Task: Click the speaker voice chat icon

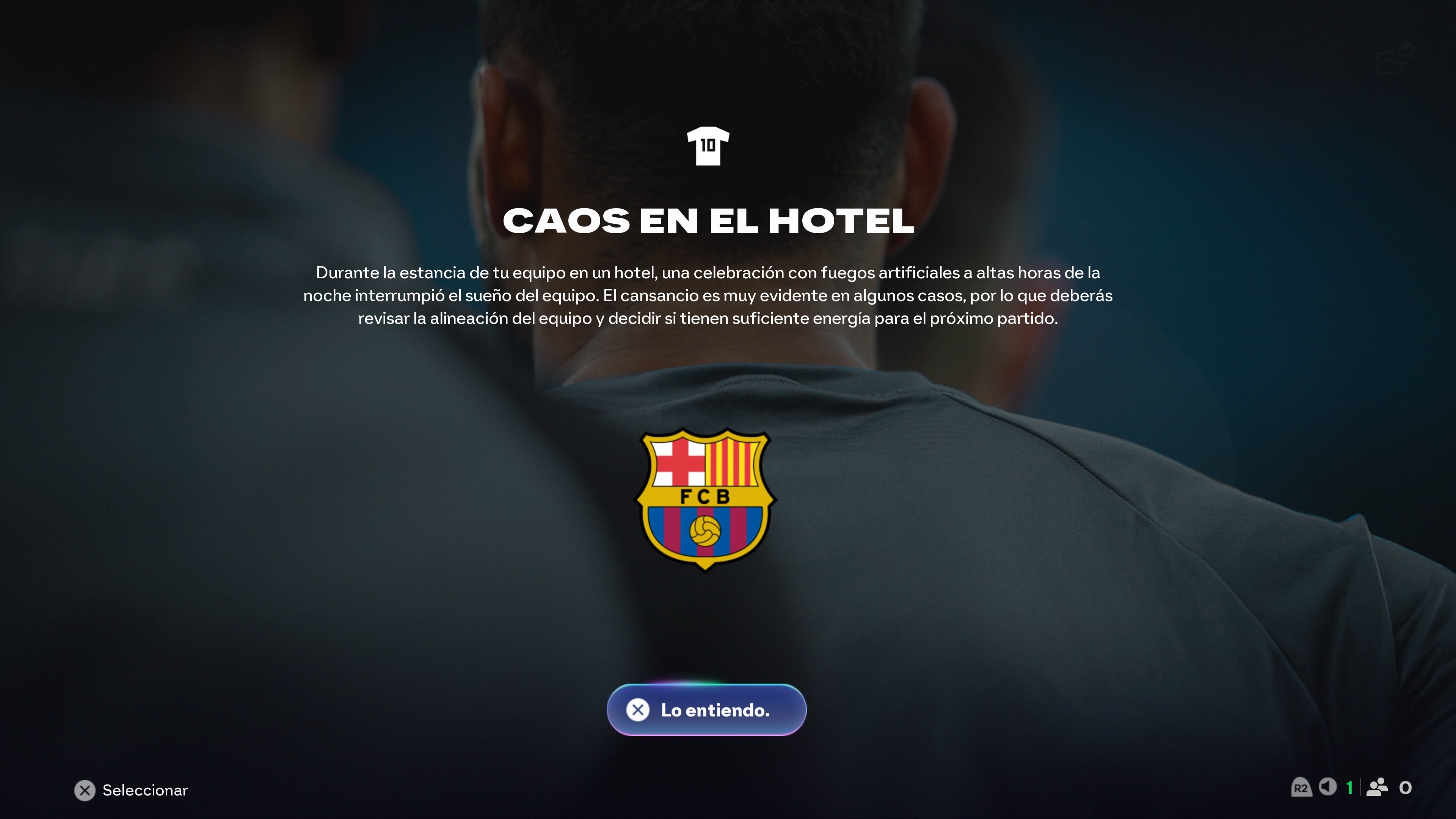Action: (x=1328, y=787)
